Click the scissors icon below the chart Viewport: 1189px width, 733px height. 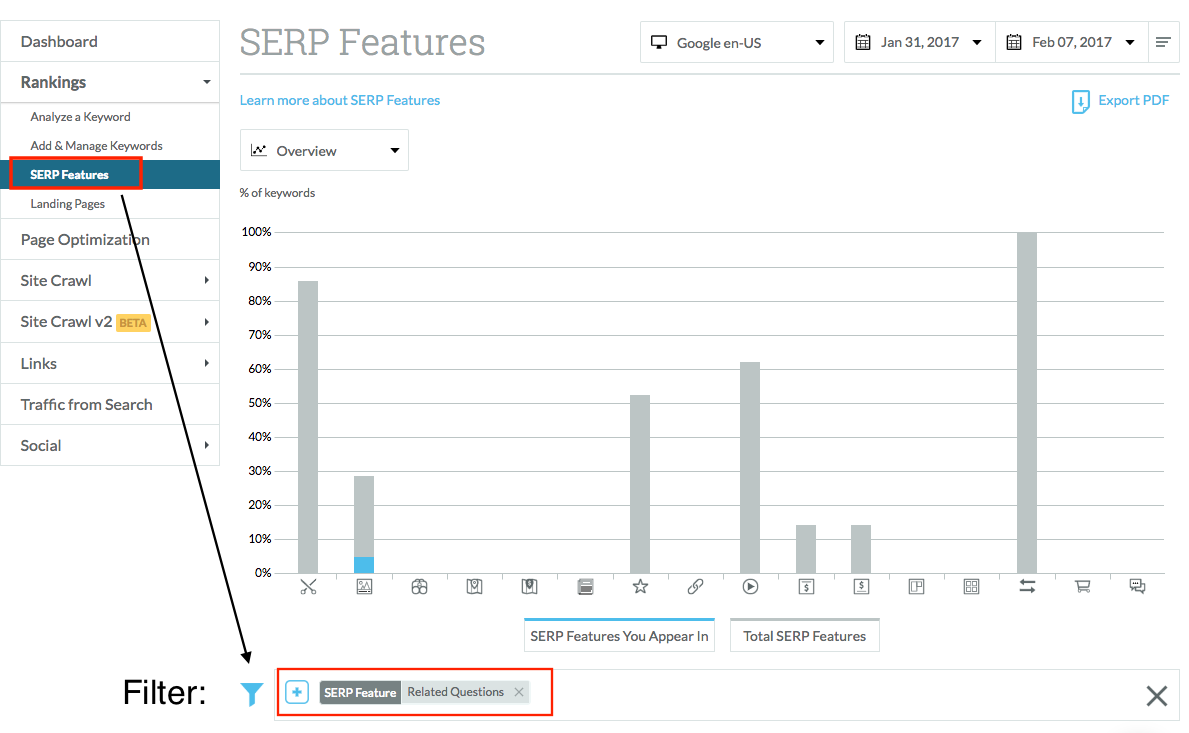click(308, 587)
